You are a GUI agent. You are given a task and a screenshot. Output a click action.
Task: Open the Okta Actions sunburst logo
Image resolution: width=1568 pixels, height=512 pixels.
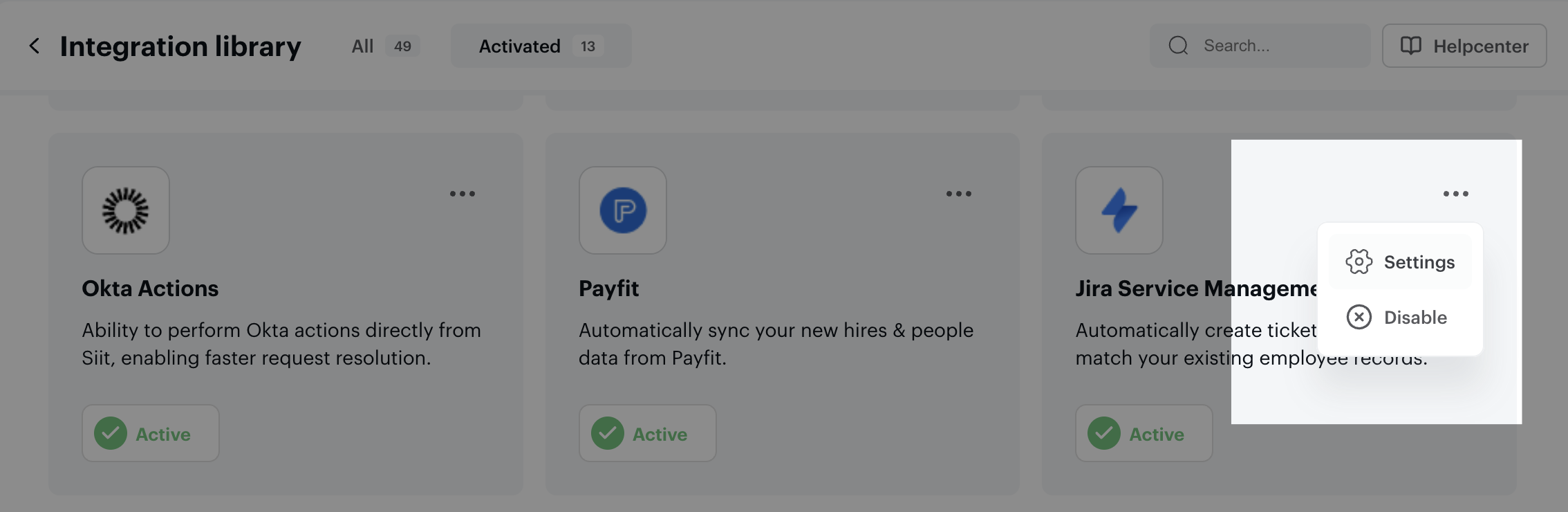[x=126, y=210]
